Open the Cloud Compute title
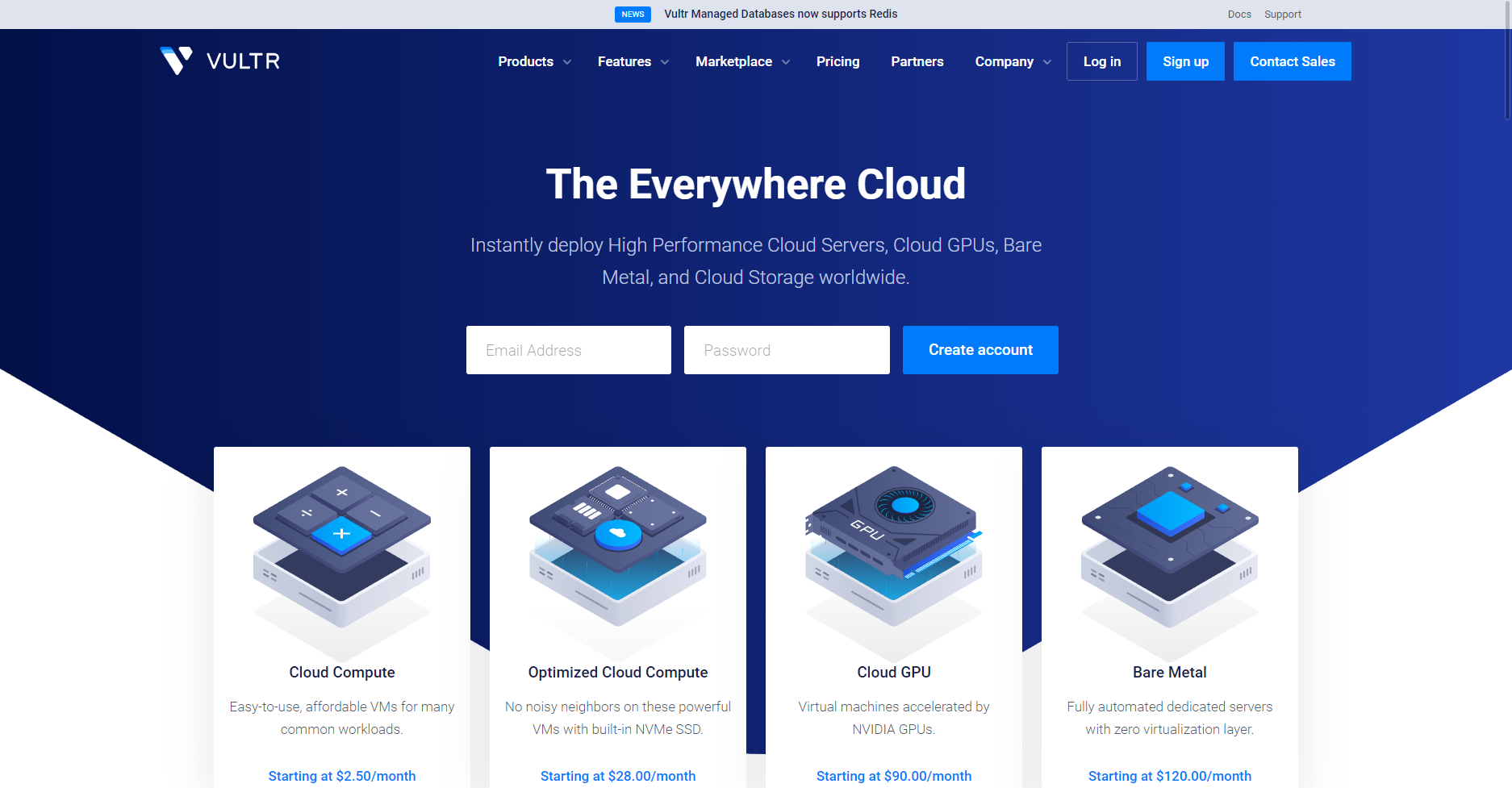The height and width of the screenshot is (788, 1512). click(342, 673)
